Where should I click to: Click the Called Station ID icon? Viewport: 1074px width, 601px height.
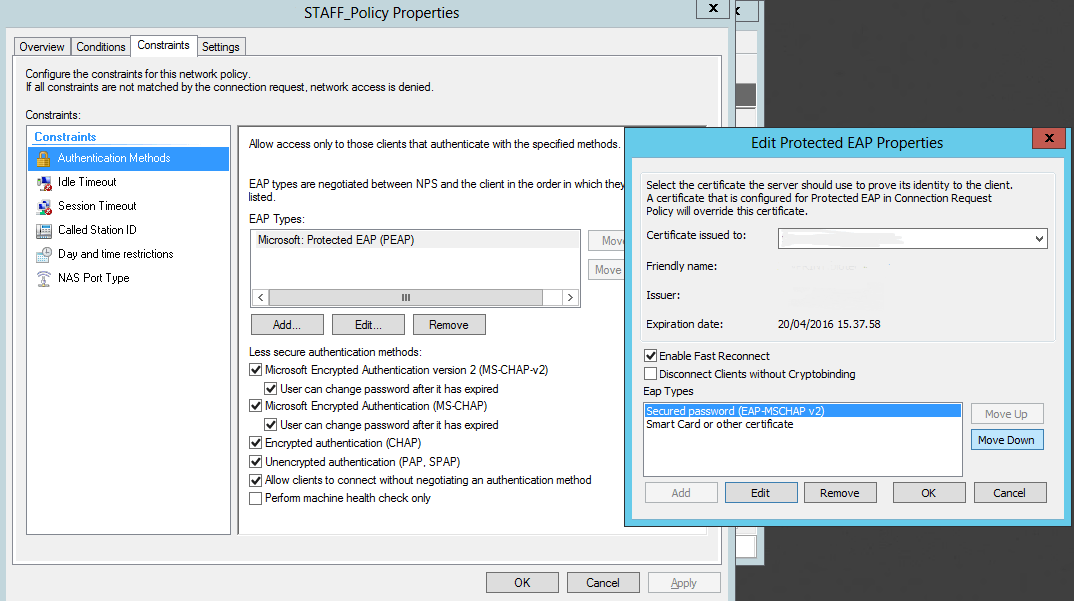click(x=44, y=231)
